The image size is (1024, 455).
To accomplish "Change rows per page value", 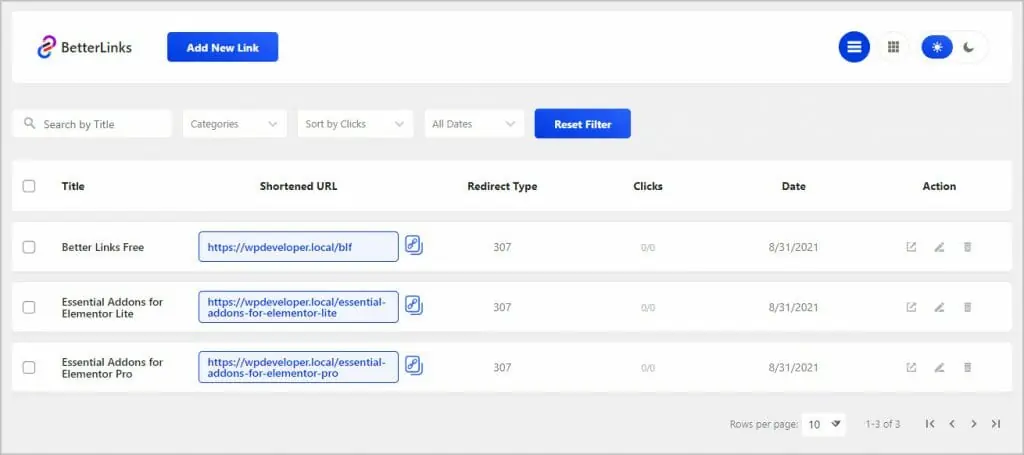I will [823, 424].
